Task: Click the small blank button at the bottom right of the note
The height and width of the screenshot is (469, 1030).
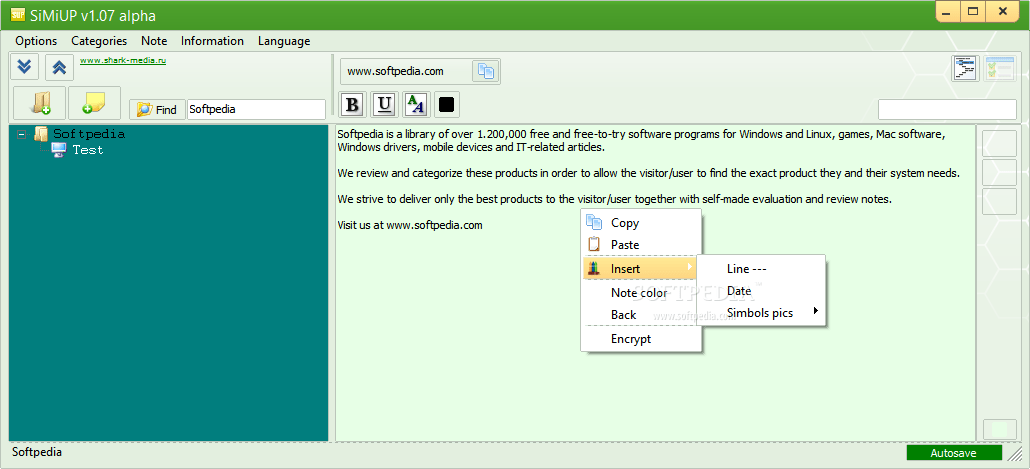Action: 999,429
